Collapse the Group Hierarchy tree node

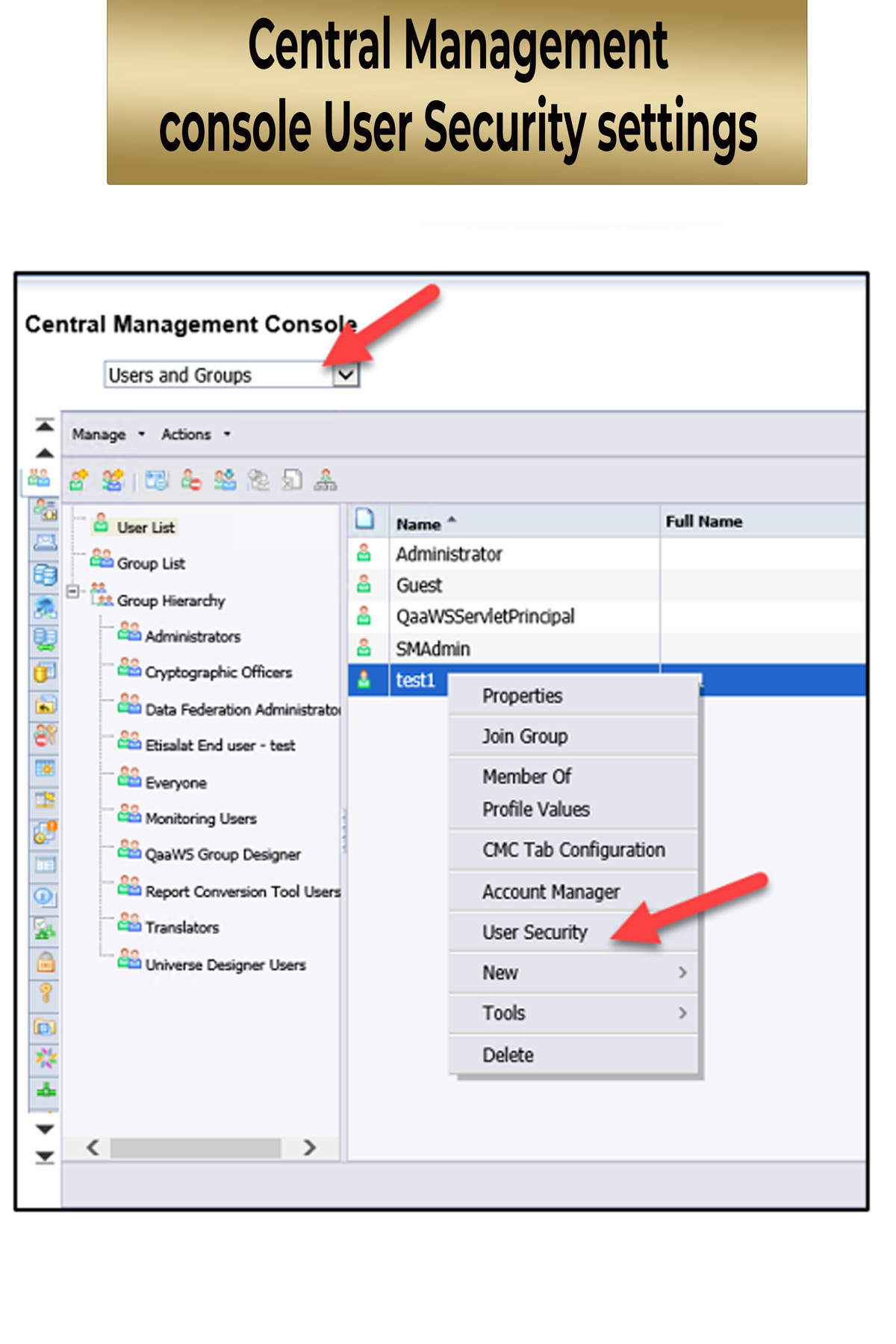(72, 591)
